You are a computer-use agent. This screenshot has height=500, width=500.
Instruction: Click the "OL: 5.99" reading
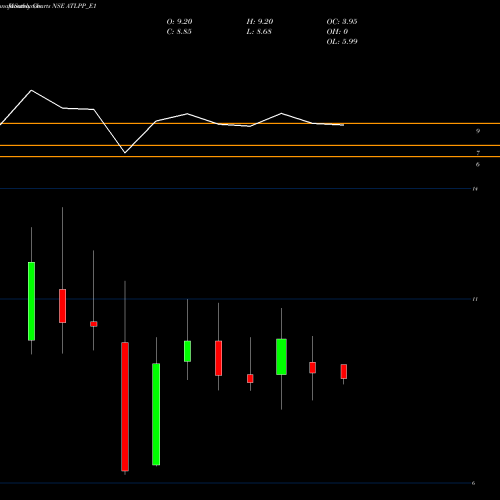(342, 42)
